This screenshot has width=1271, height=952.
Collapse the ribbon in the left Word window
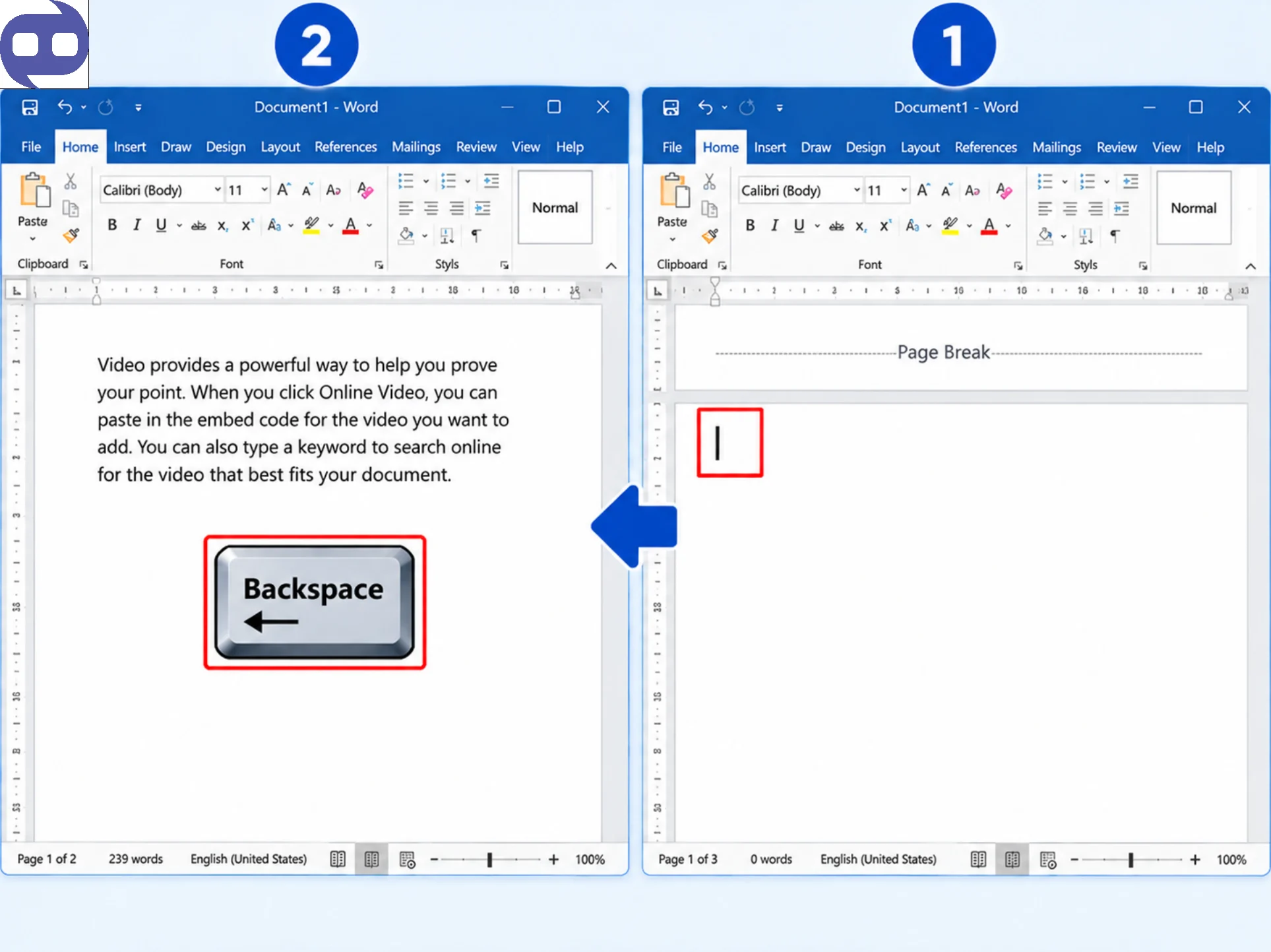(611, 265)
